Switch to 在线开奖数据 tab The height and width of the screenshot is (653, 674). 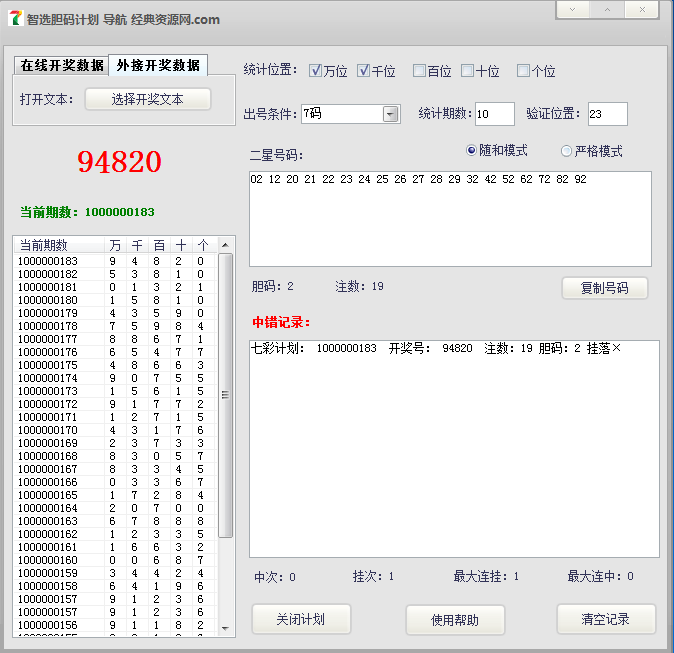pyautogui.click(x=61, y=65)
